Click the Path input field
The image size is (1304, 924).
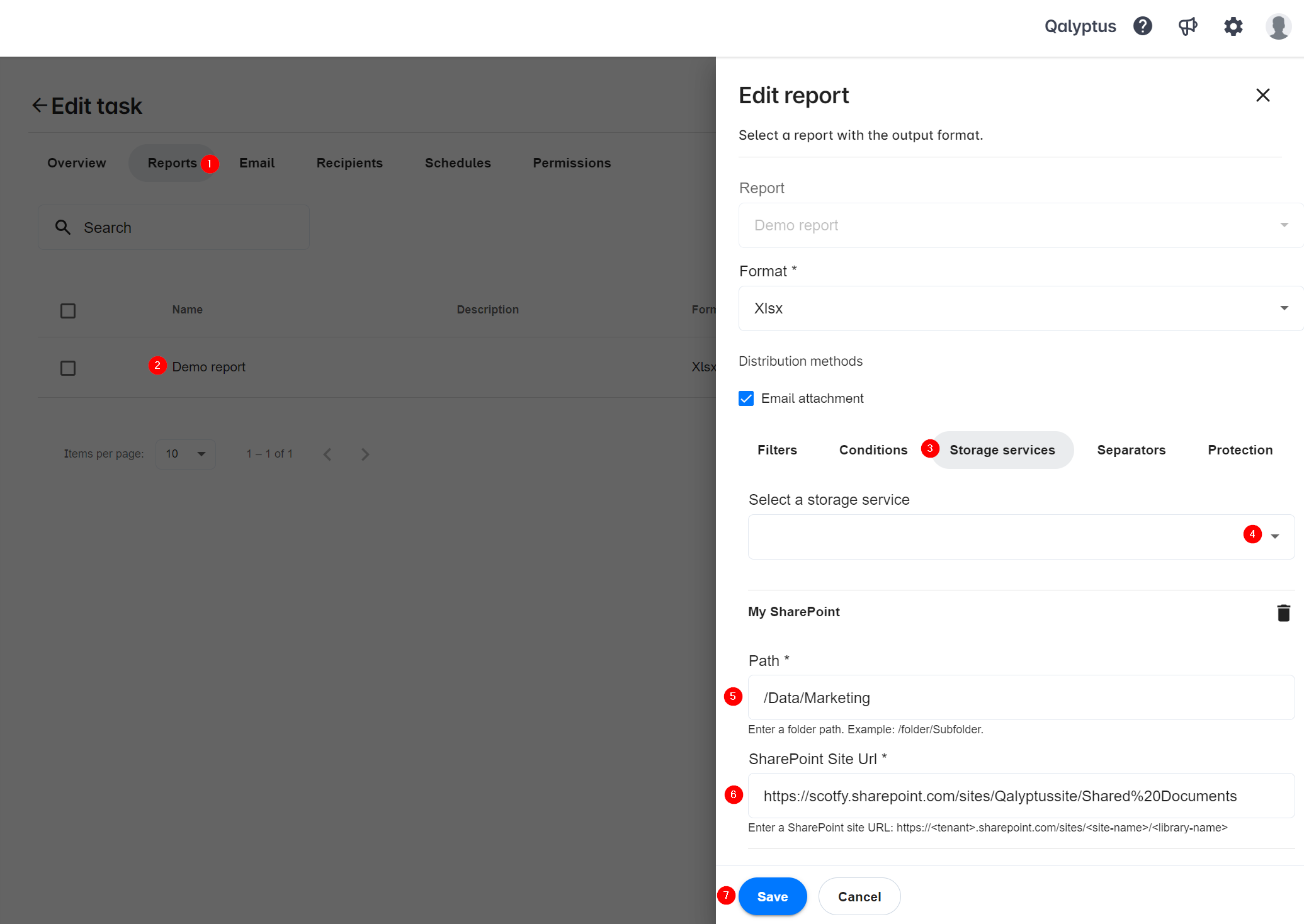coord(1020,697)
